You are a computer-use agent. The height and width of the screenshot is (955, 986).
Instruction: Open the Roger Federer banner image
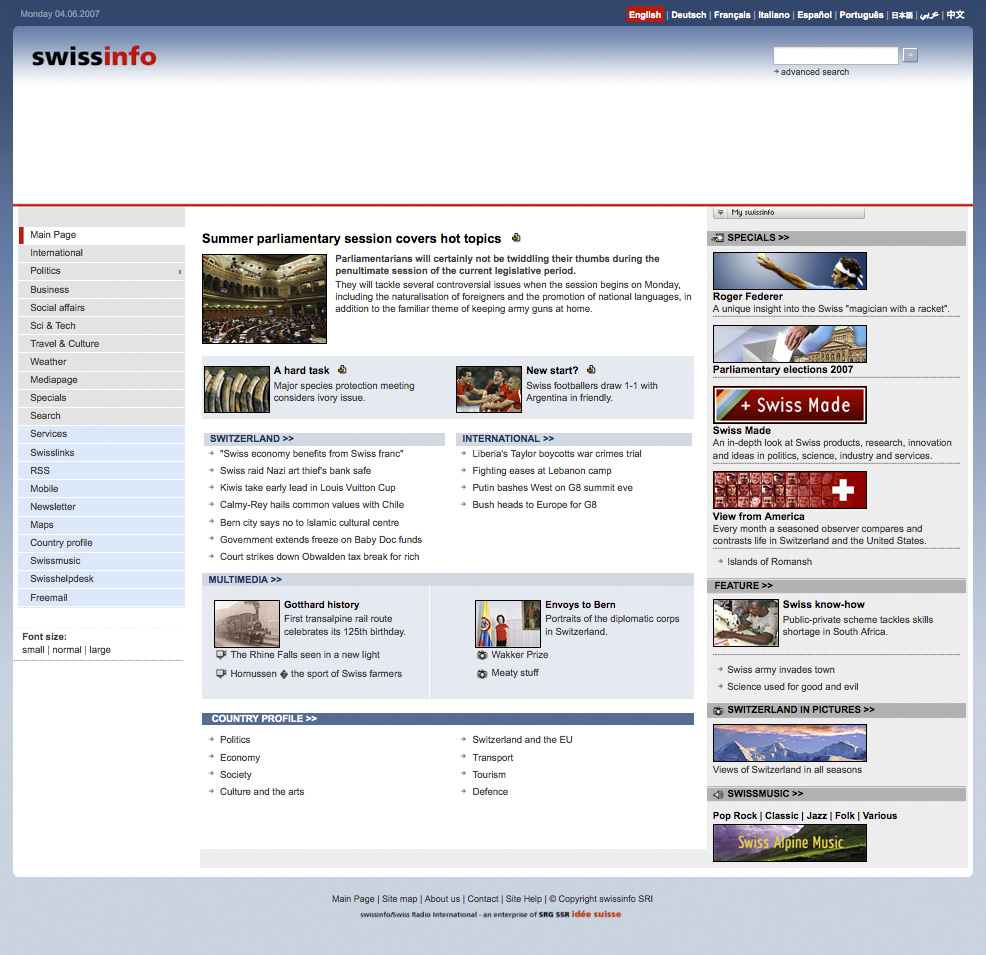tap(790, 271)
